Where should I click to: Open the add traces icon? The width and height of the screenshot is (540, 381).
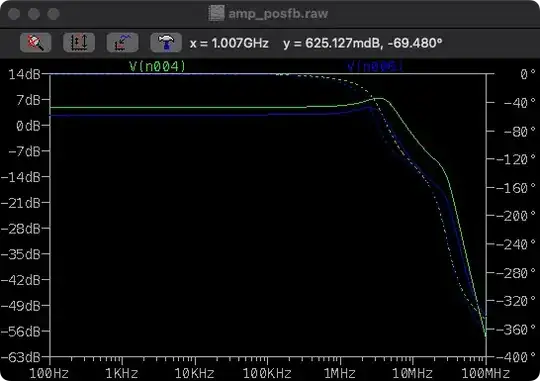click(123, 43)
